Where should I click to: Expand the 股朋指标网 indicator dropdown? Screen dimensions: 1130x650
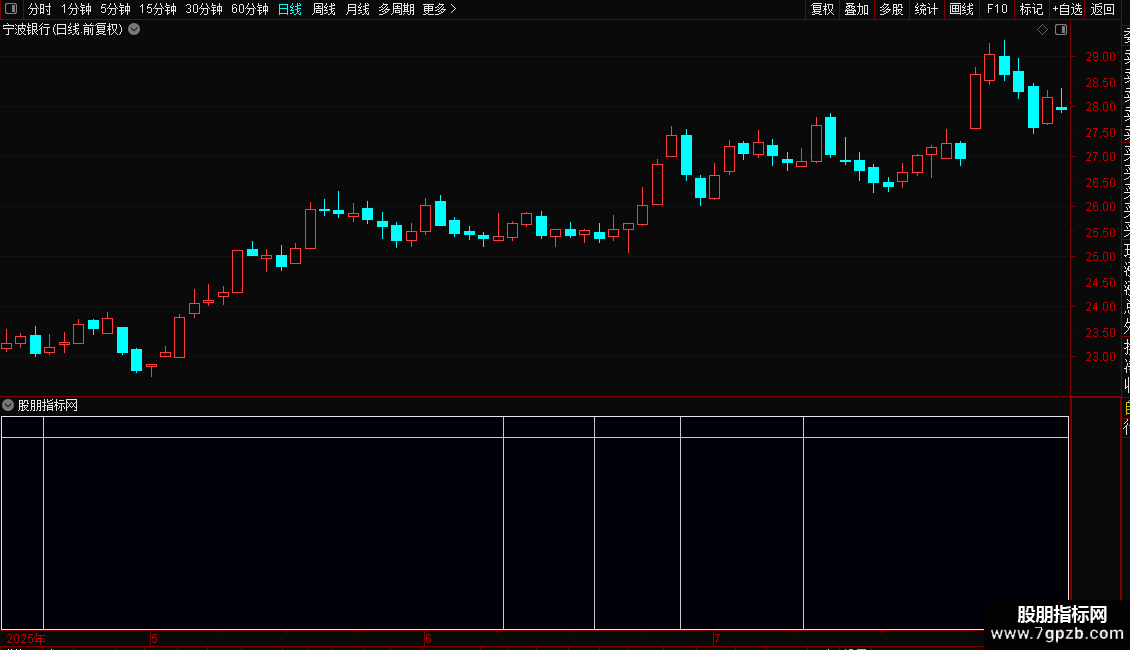pos(8,405)
